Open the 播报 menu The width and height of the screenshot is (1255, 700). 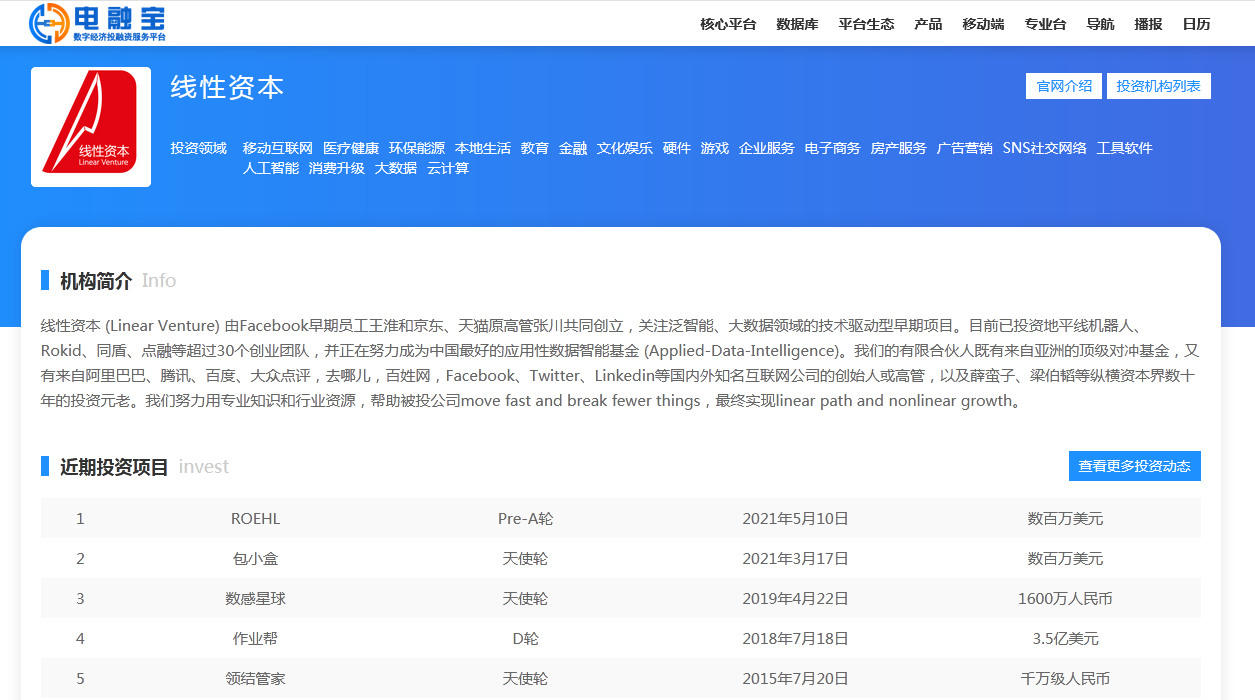(x=1148, y=24)
